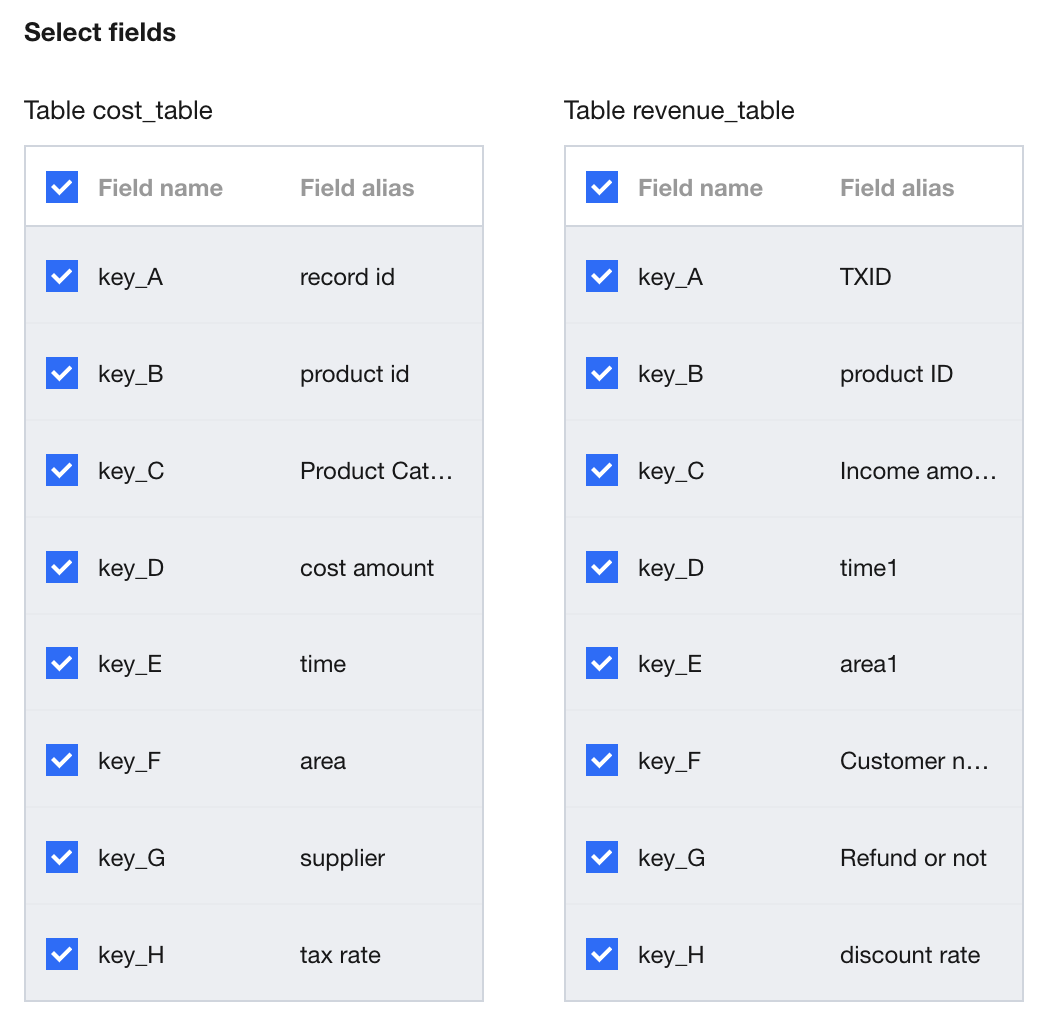Viewport: 1042px width, 1032px height.
Task: Toggle the area field checkbox
Action: point(62,760)
